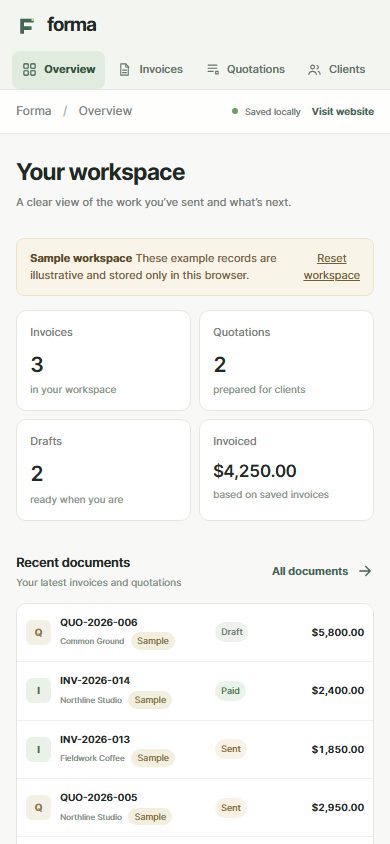Click the Q icon for QUO-2026-006
Image resolution: width=390 pixels, height=844 pixels.
tap(38, 632)
